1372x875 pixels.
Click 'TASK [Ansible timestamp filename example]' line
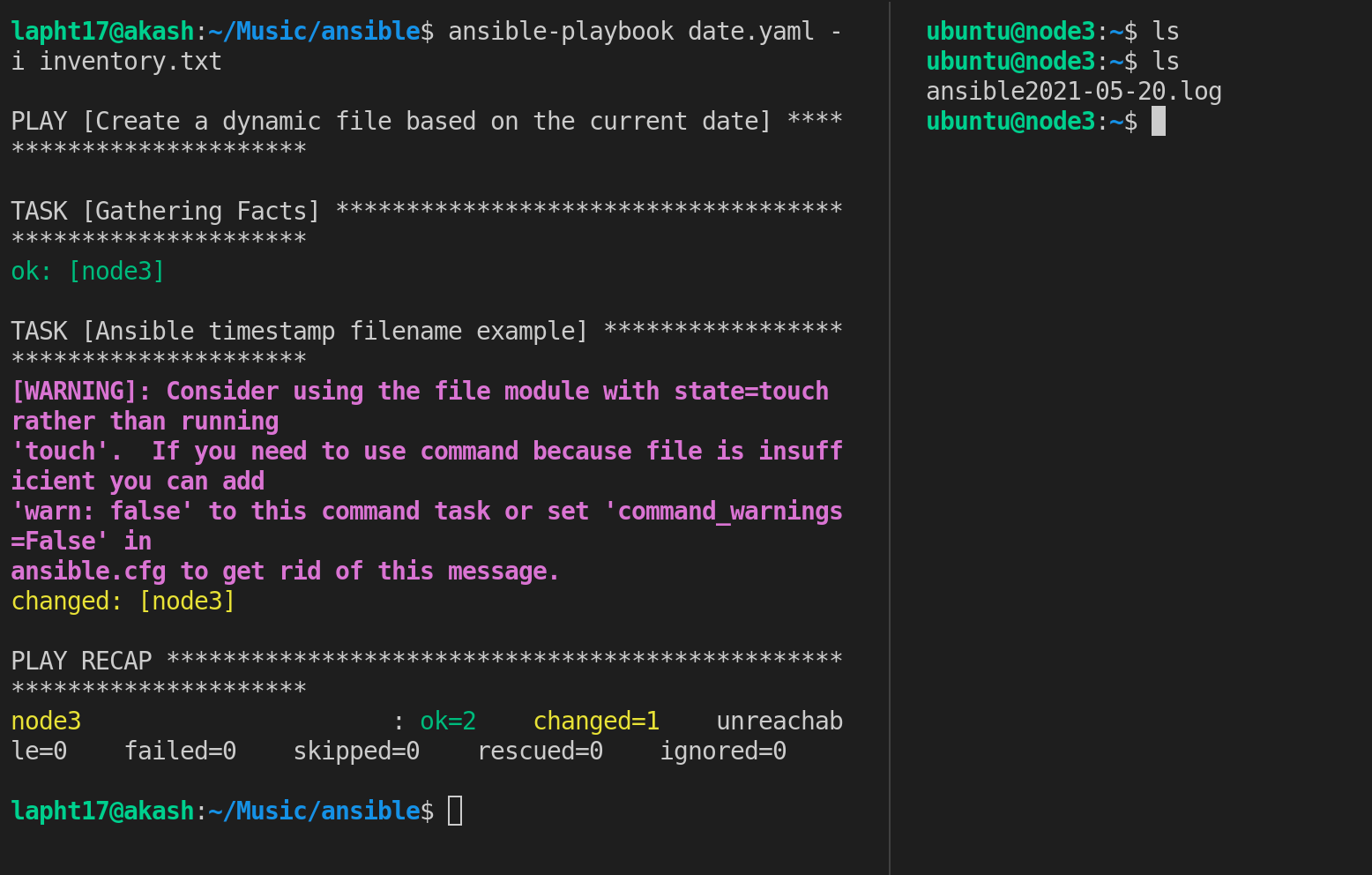click(x=427, y=332)
